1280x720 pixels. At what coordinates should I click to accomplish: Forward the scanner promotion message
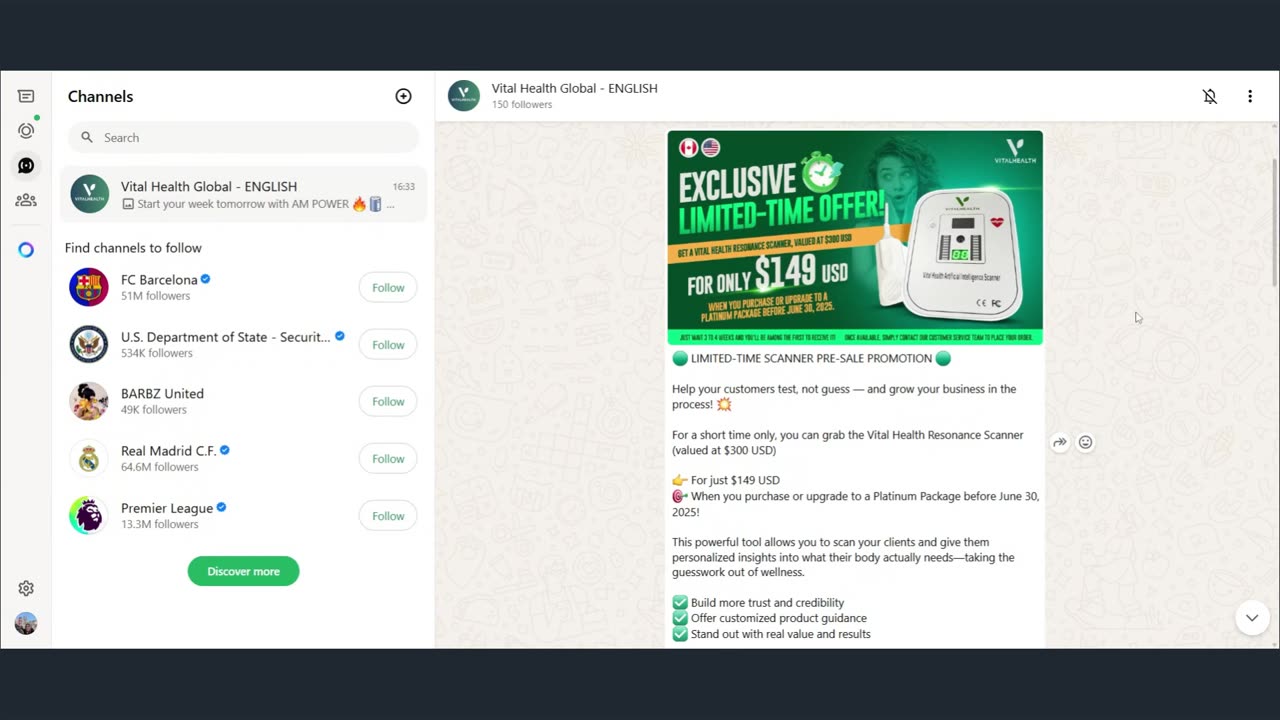(1060, 442)
